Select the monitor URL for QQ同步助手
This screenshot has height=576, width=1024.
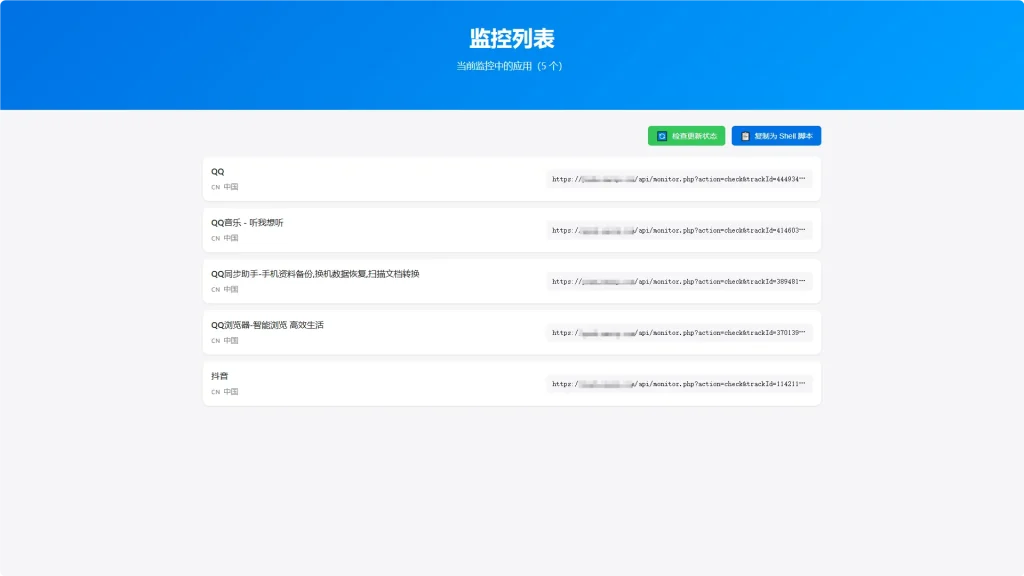679,281
